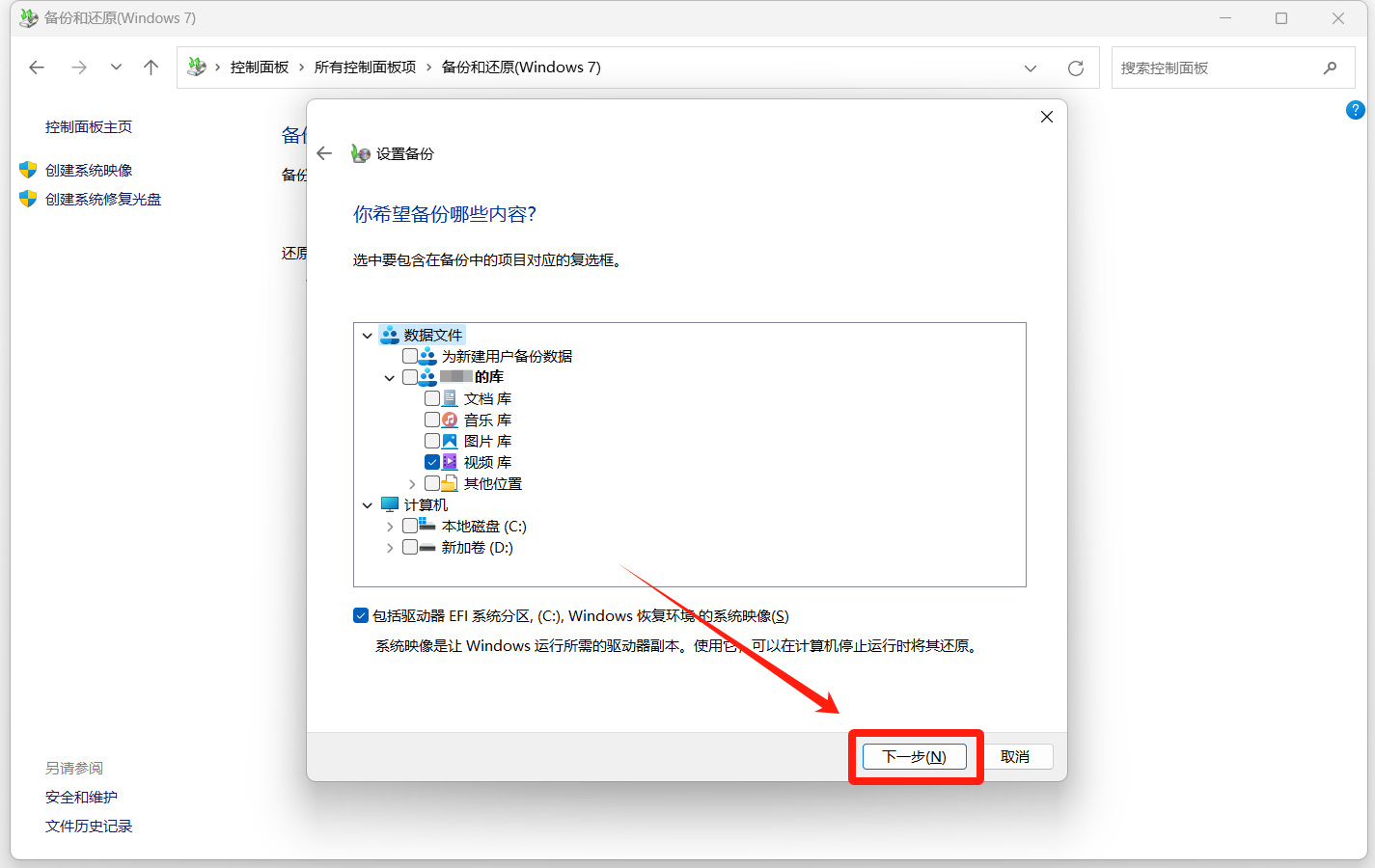Click the blue help question mark icon
Viewport: 1375px width, 868px height.
click(x=1355, y=110)
